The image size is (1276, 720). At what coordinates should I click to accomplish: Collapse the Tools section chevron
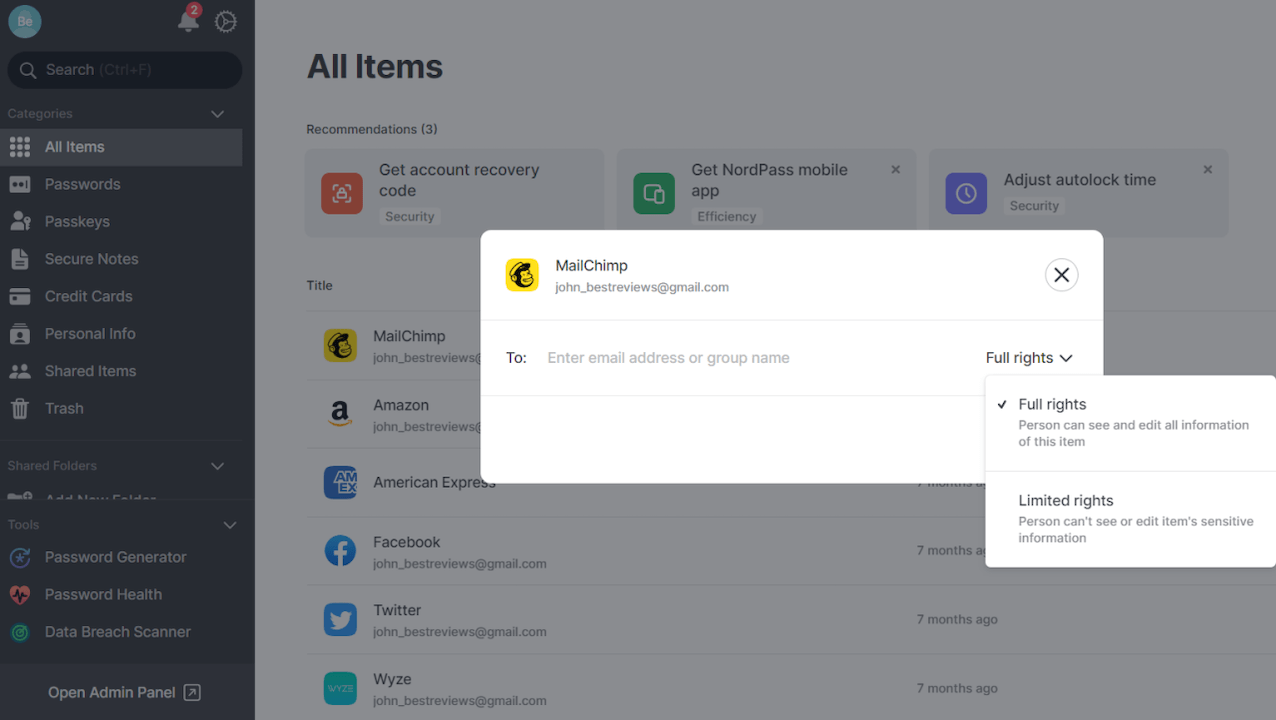[x=229, y=525]
